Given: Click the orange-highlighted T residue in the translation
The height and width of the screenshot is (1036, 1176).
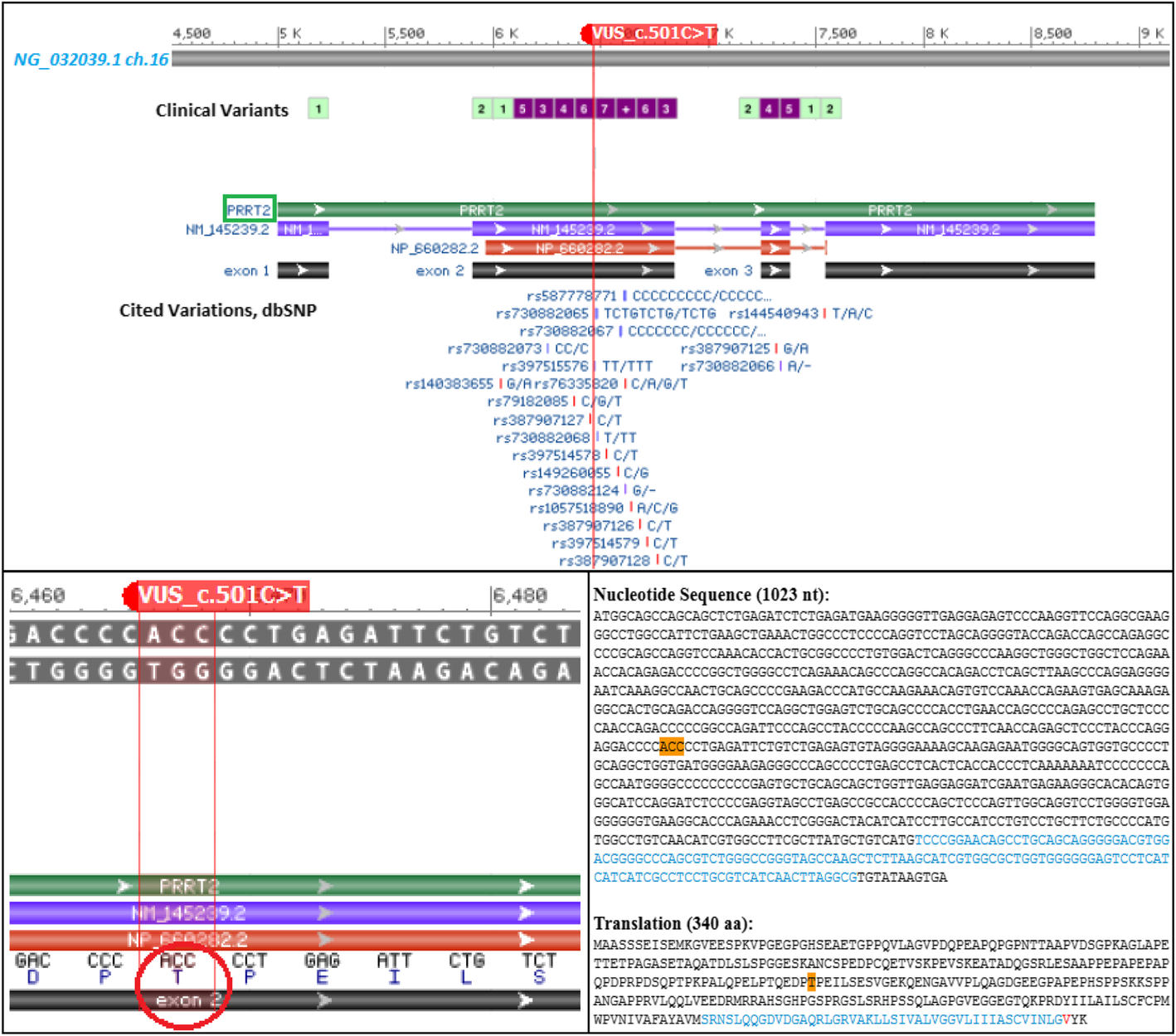Looking at the screenshot, I should click(x=811, y=982).
